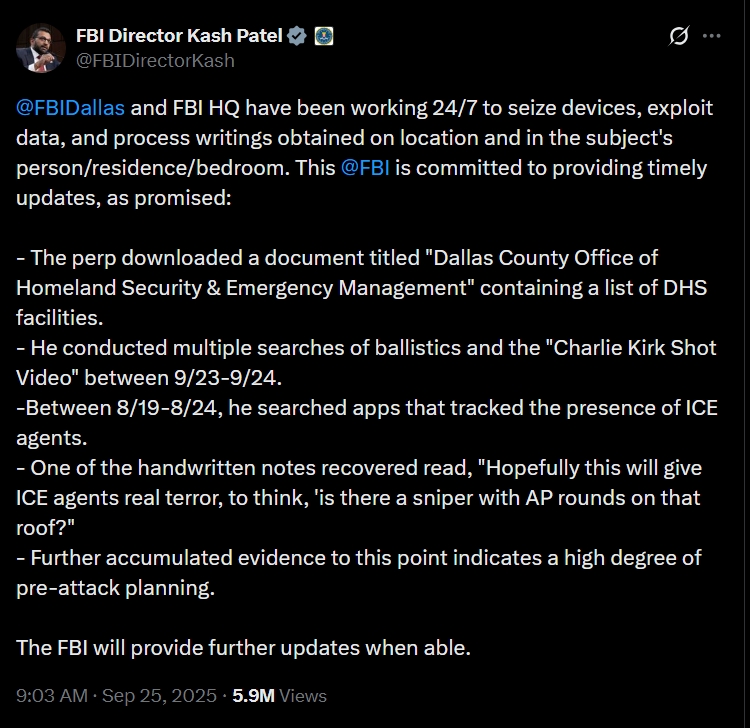Follow the blue @FBI mention link
Viewport: 750px width, 728px height.
click(365, 168)
